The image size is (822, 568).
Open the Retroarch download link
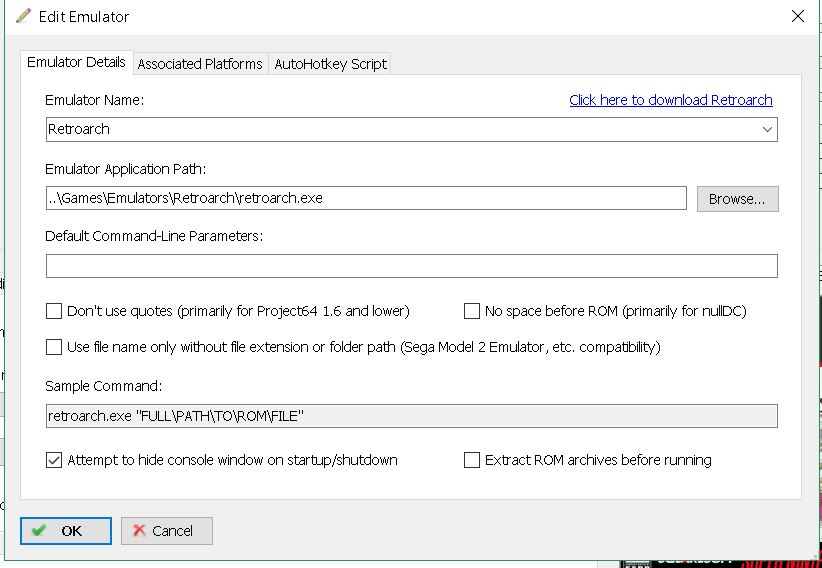[x=670, y=100]
